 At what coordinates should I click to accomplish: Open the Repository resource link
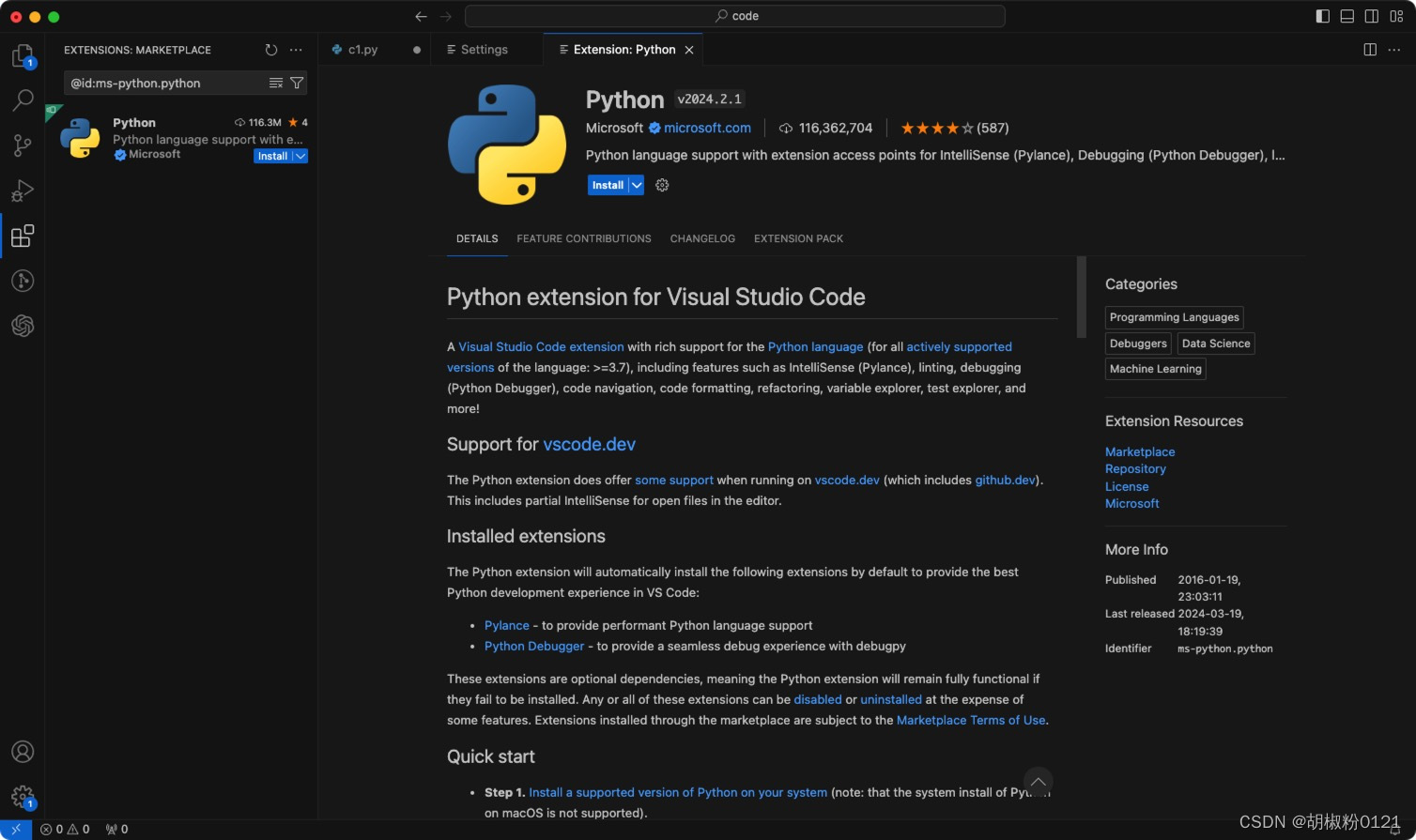click(x=1135, y=468)
